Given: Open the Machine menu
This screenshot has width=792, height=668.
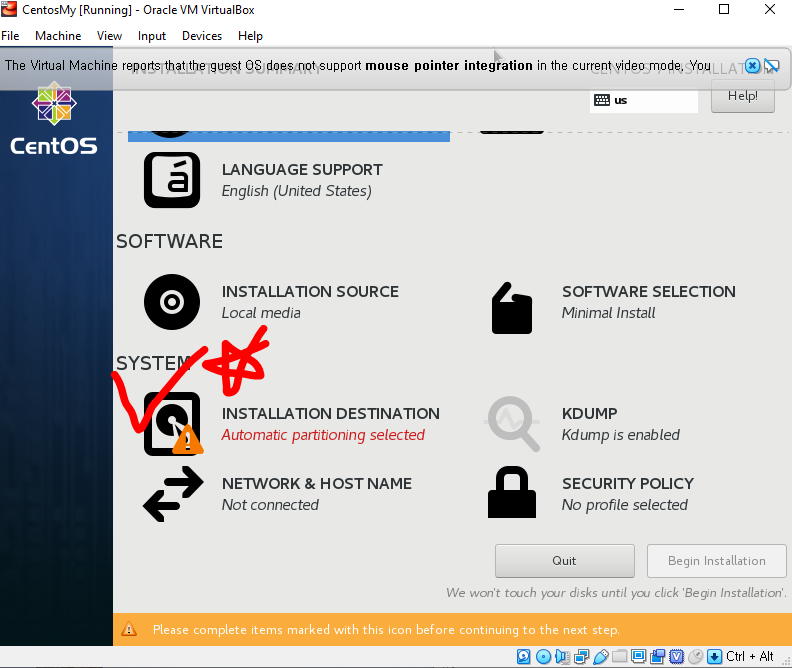Looking at the screenshot, I should (58, 36).
